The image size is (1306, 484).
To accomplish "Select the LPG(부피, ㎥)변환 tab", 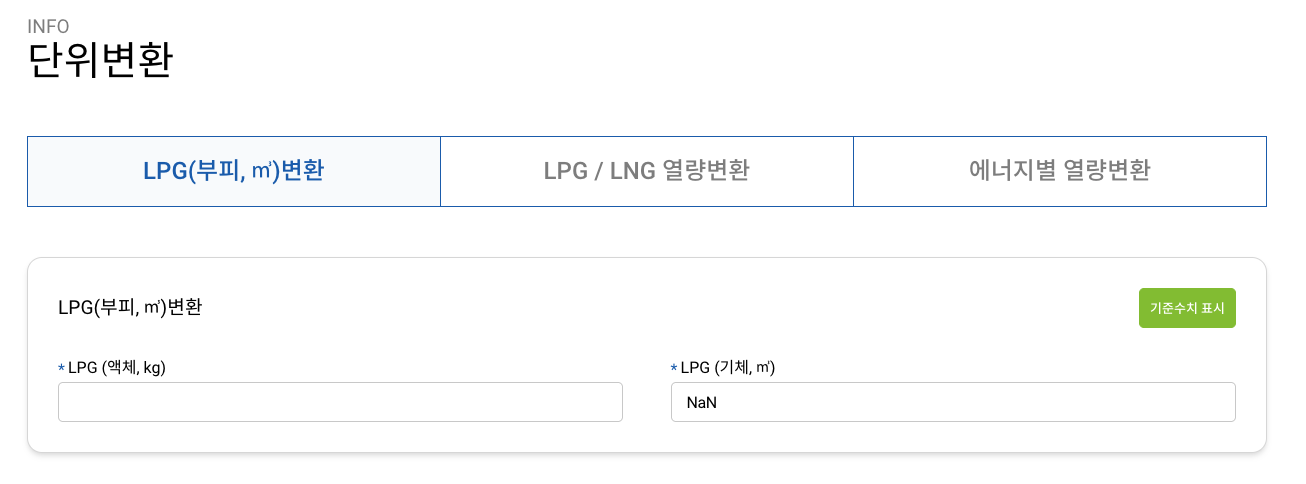I will tap(233, 171).
